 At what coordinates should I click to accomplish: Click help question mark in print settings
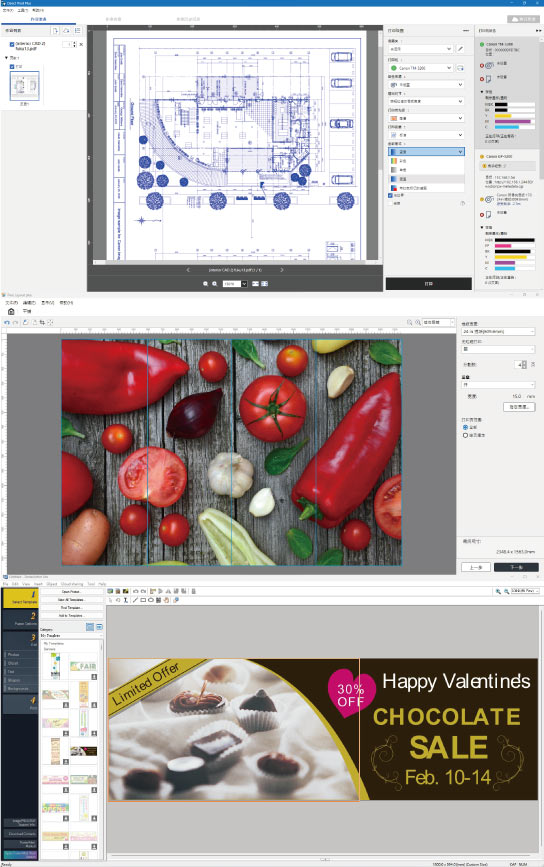[x=463, y=203]
